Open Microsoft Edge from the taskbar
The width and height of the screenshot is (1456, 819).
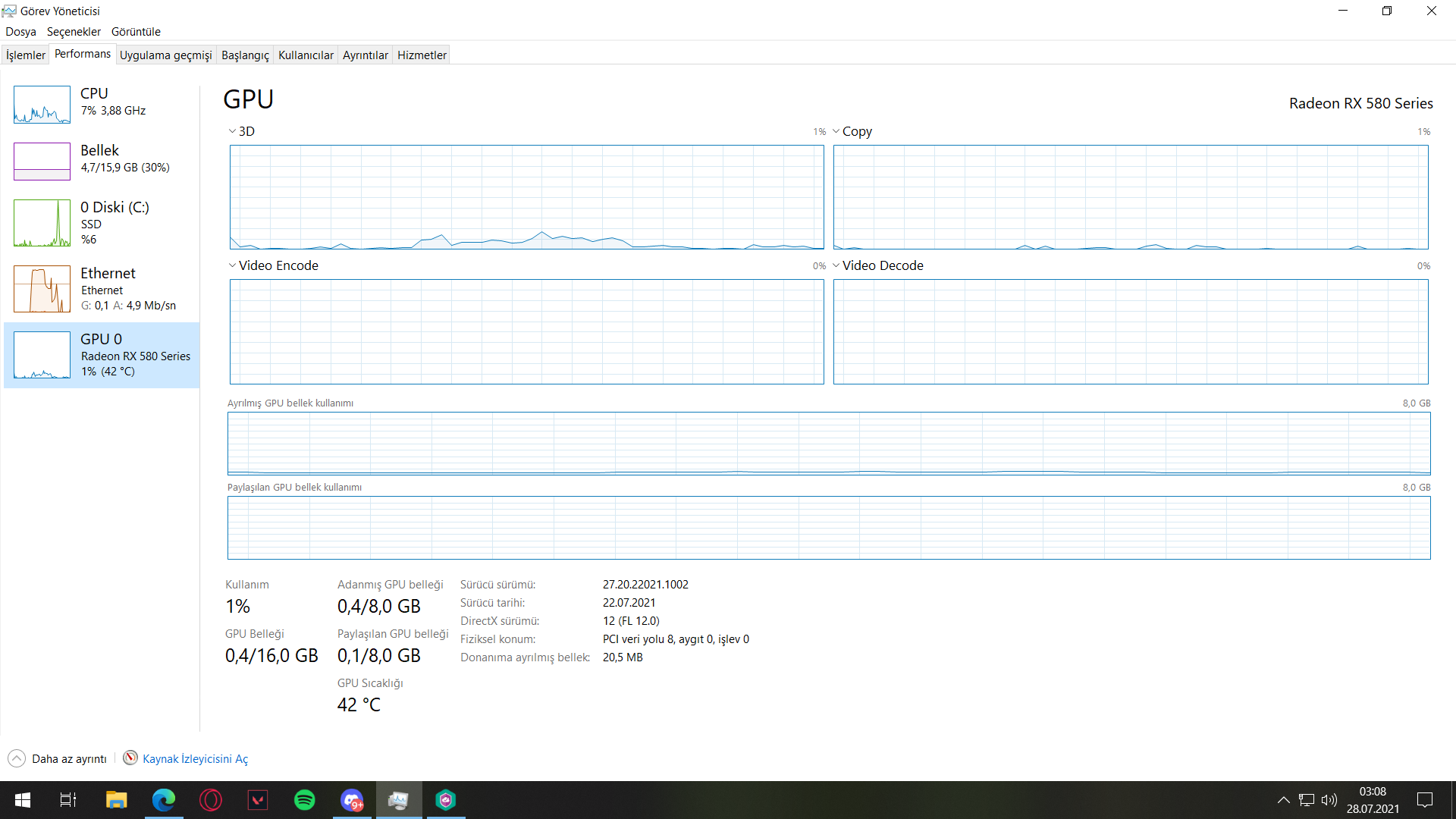tap(164, 800)
